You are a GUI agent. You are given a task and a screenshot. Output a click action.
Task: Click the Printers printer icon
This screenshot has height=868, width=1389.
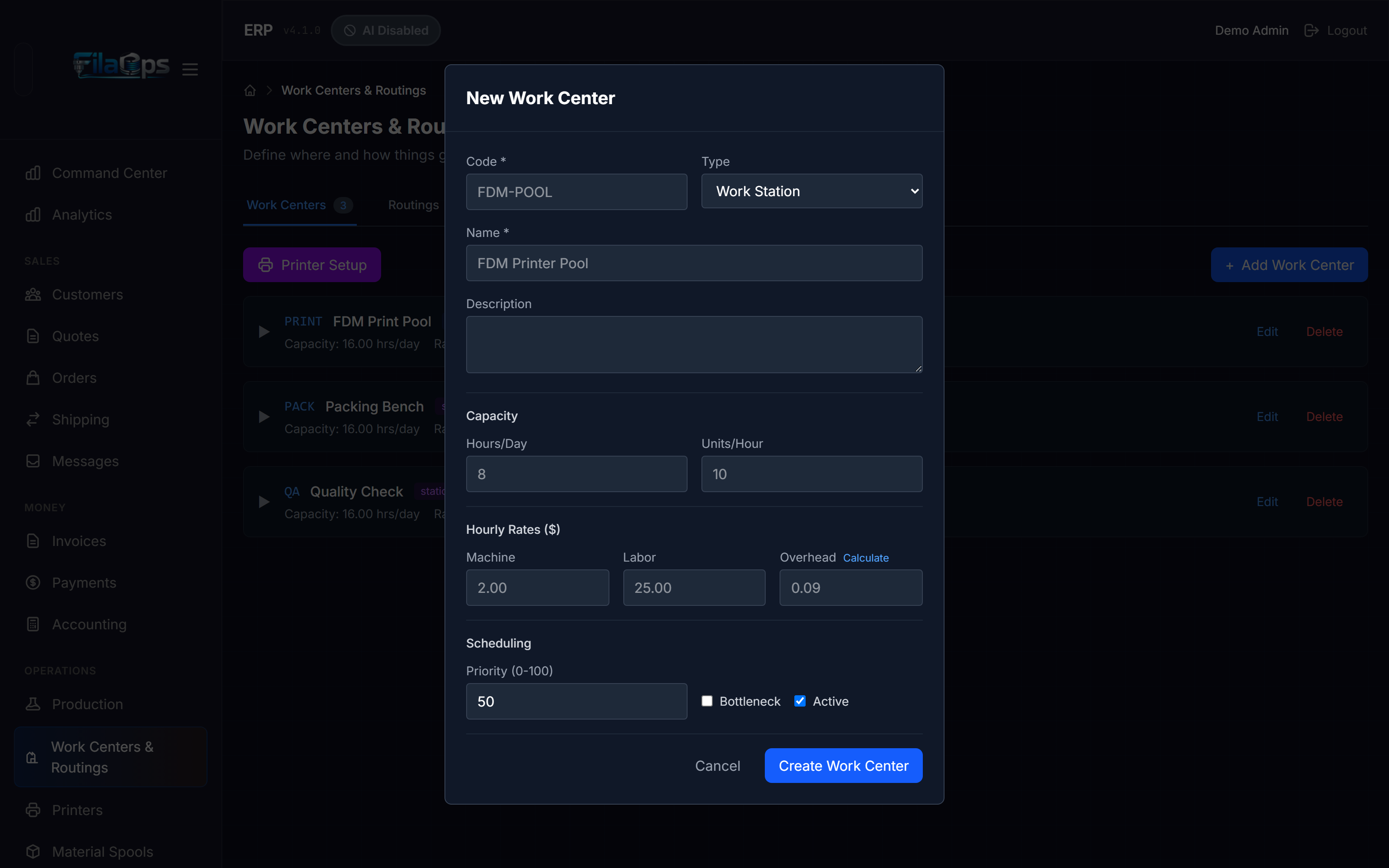(x=33, y=809)
